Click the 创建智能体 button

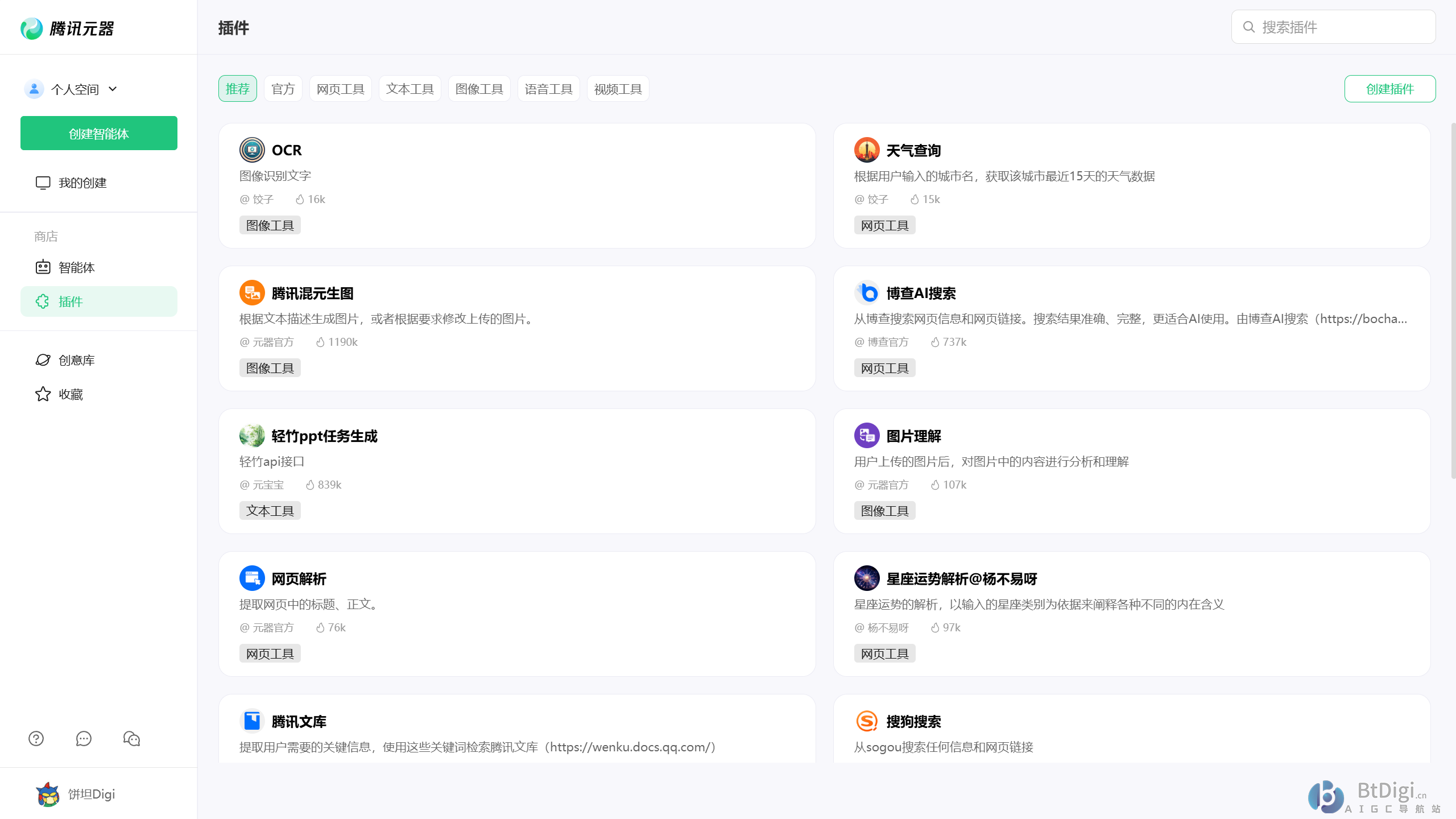tap(99, 133)
